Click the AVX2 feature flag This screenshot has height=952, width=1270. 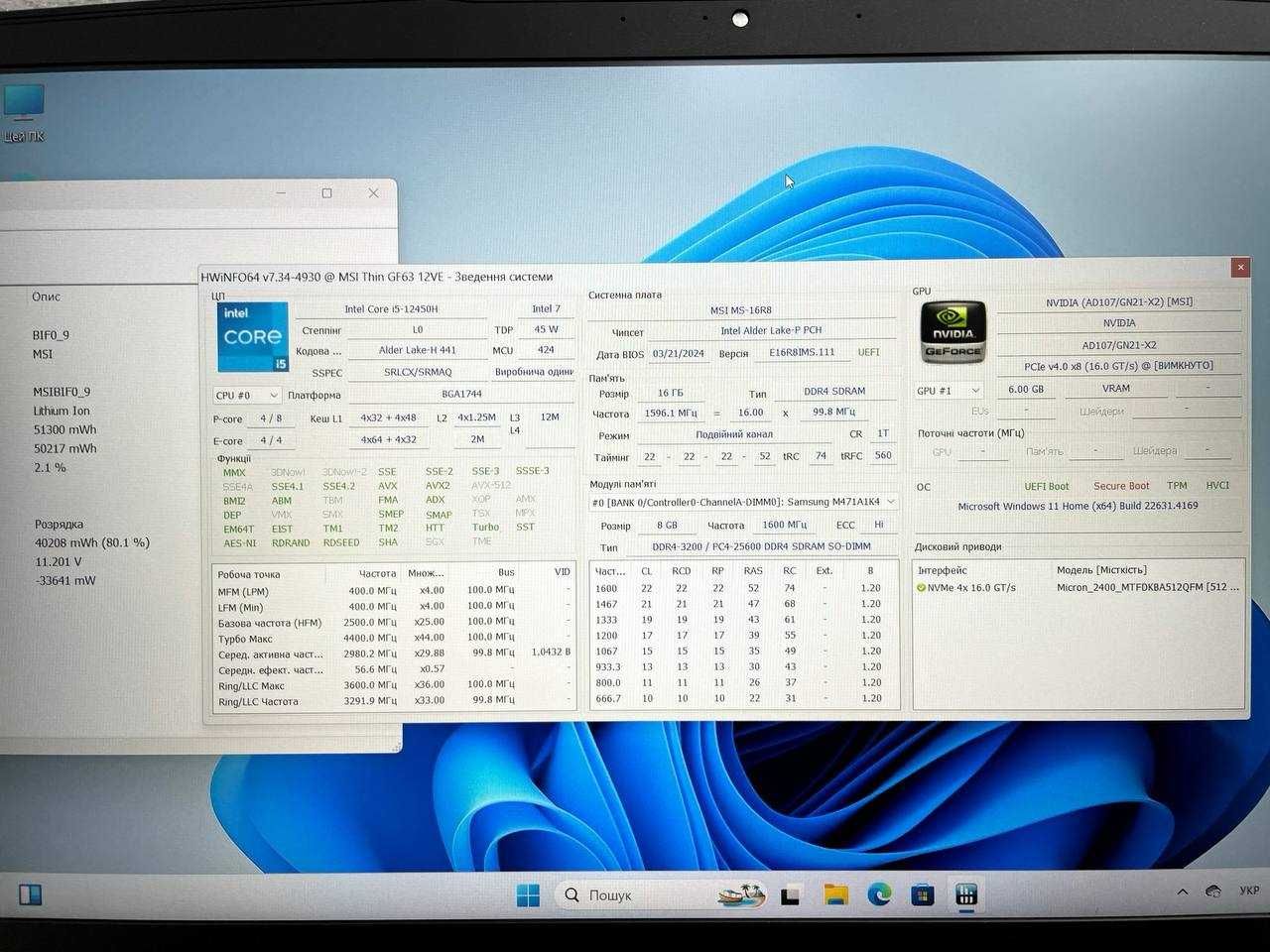coord(438,486)
